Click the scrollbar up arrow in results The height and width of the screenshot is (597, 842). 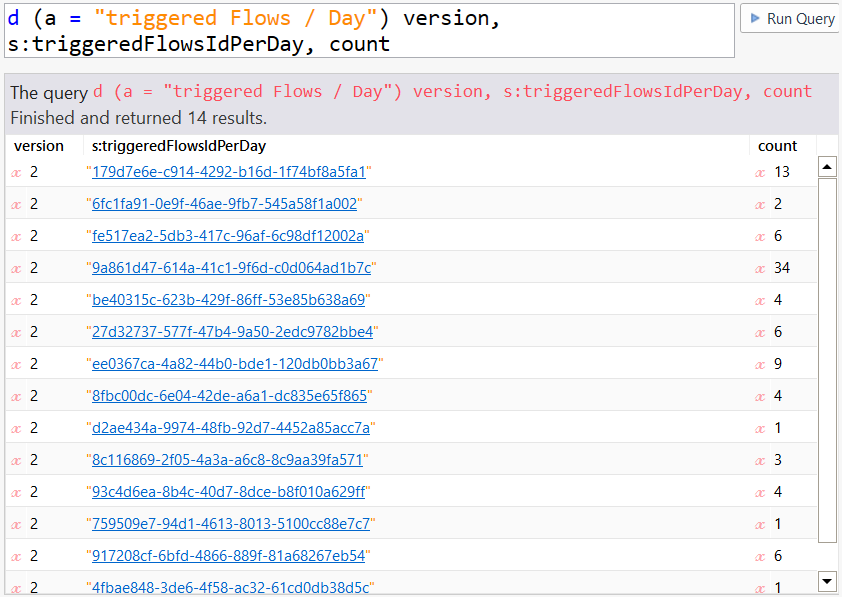point(827,167)
